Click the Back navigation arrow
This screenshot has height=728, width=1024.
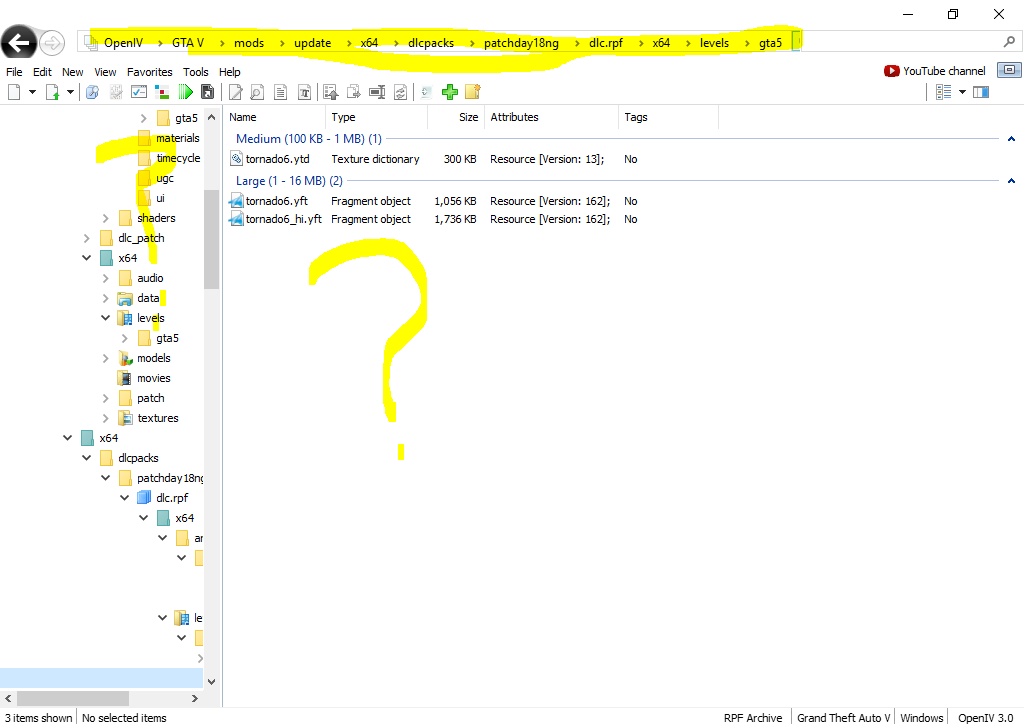[18, 43]
